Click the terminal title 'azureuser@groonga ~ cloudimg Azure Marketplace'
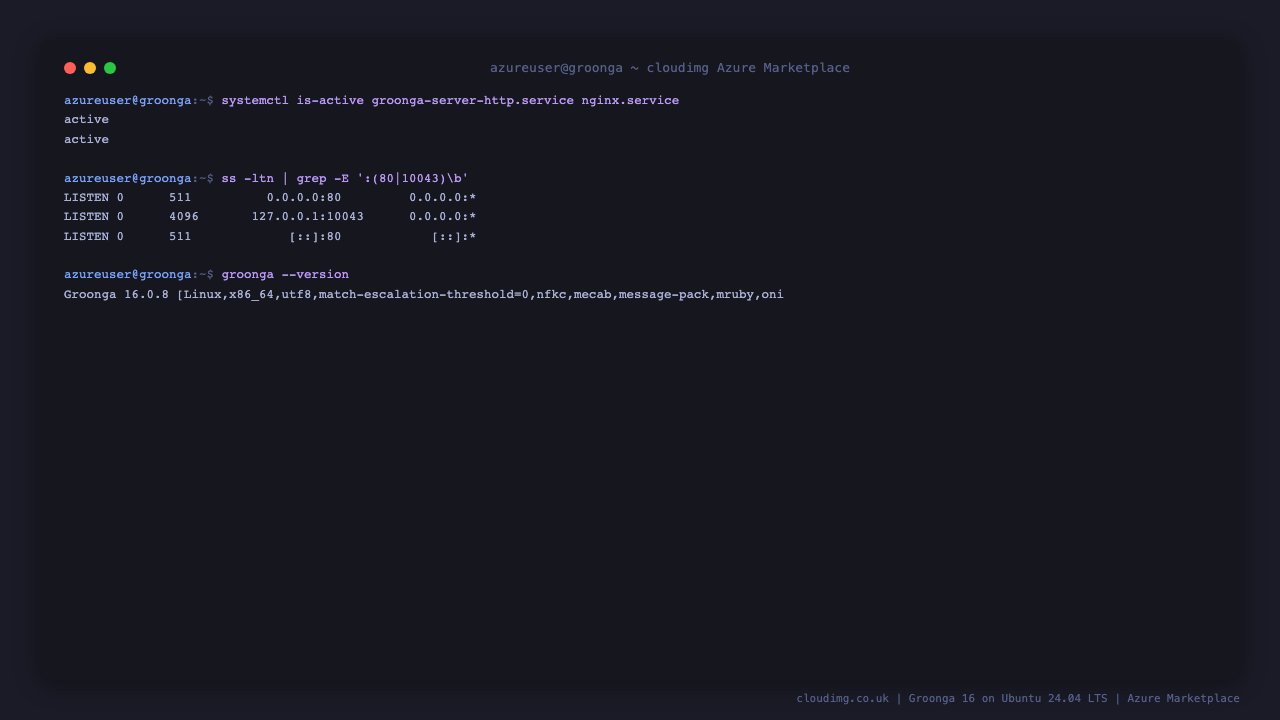The width and height of the screenshot is (1280, 720). point(670,68)
